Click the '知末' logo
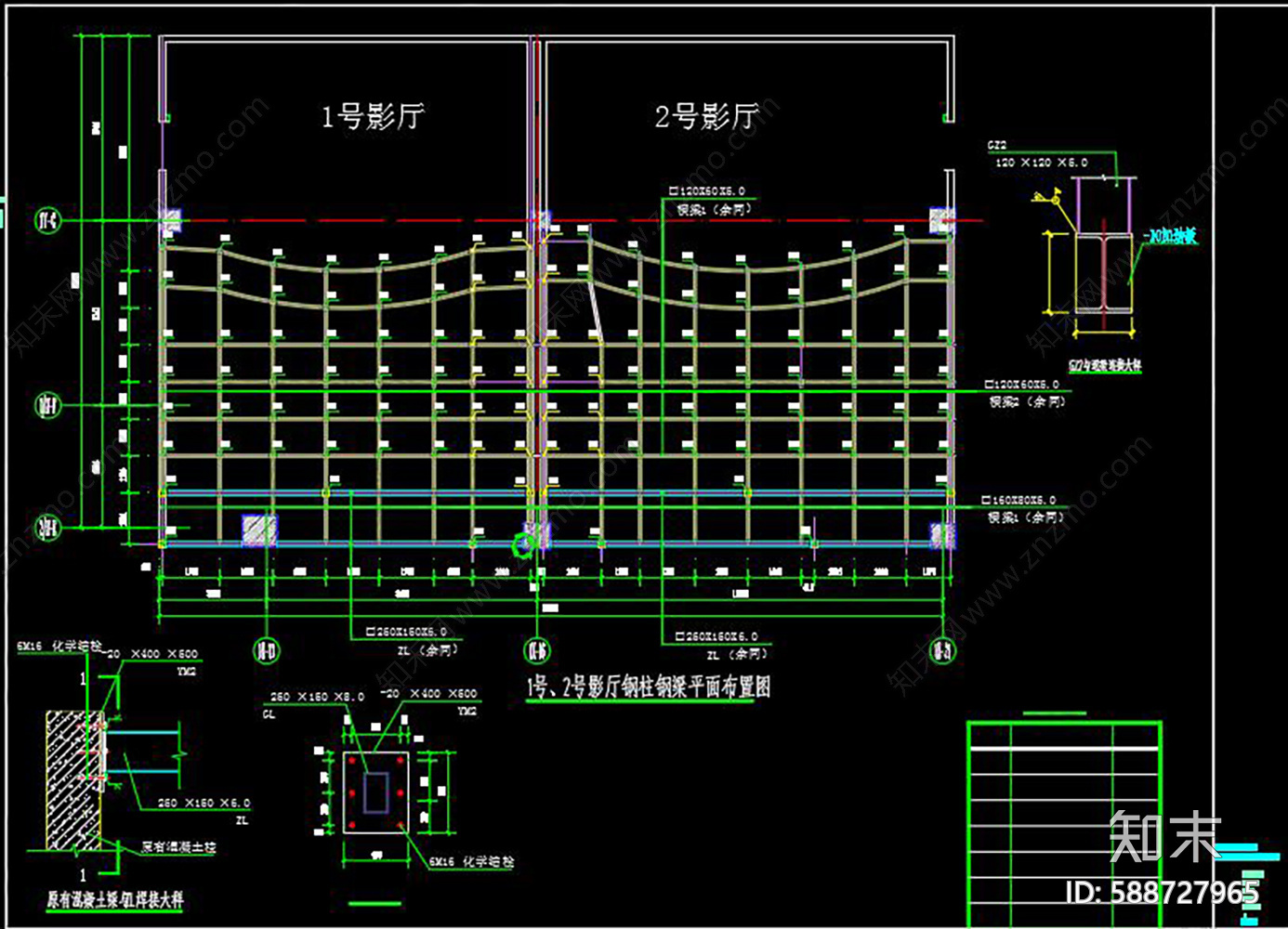1288x929 pixels. (x=1166, y=836)
